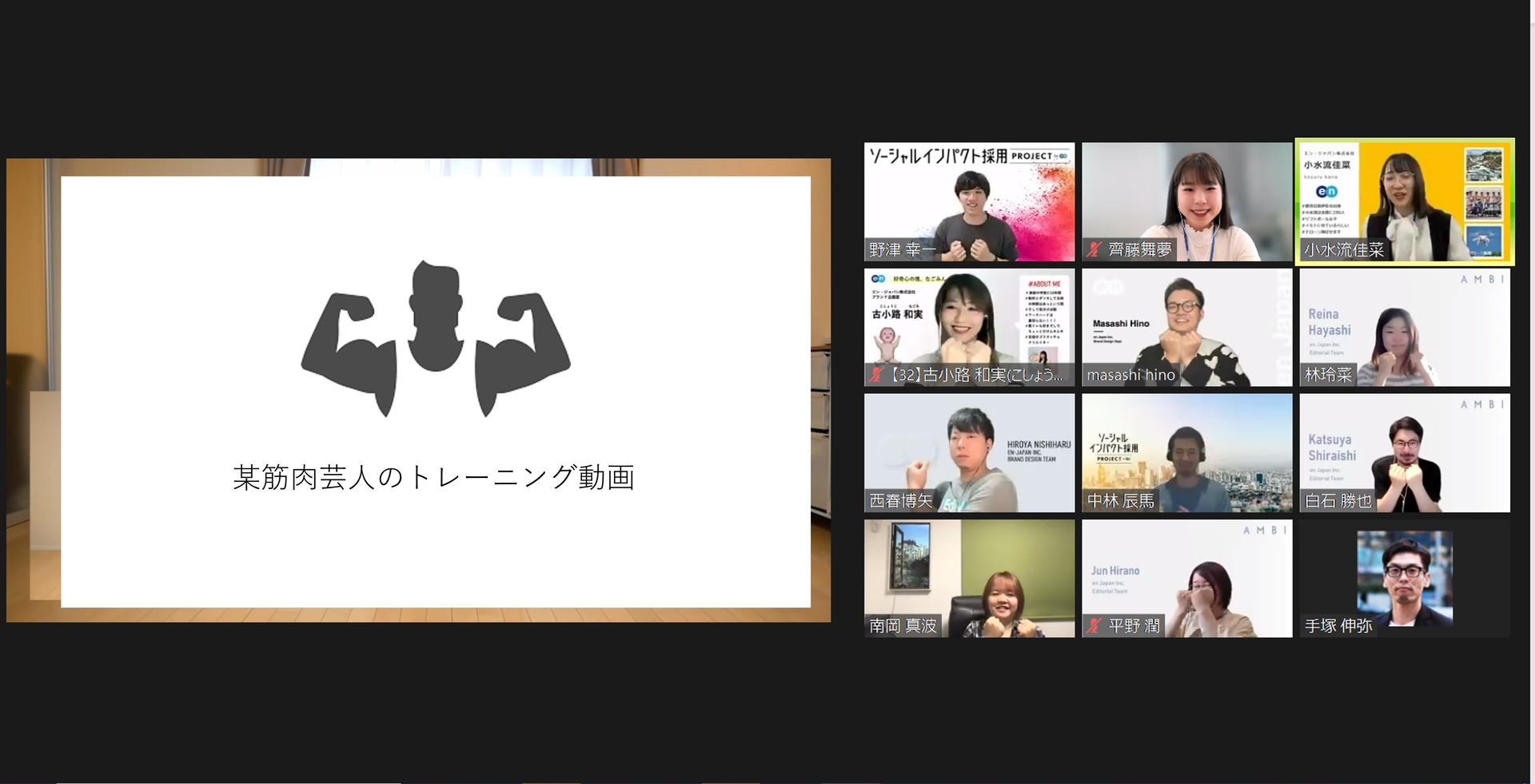Click the AMBI logo in 林玲菜's tile

(x=1482, y=279)
